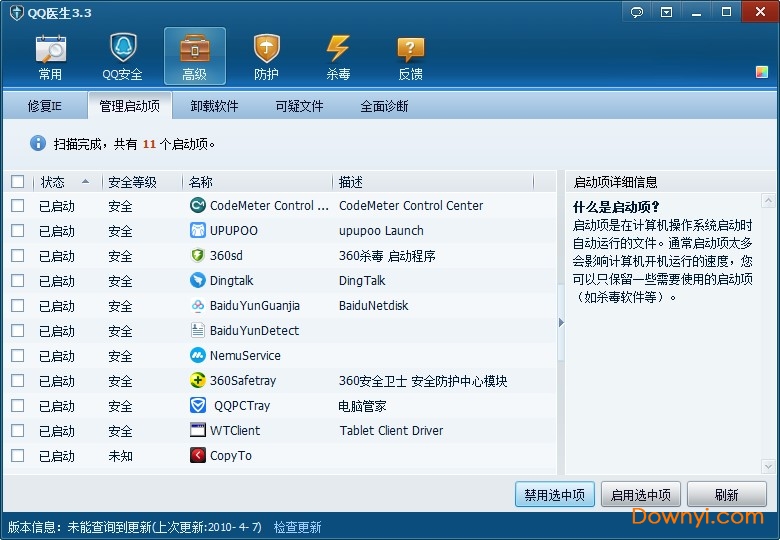This screenshot has height=540, width=780.
Task: Switch to the 管理启动项 tab
Action: [x=130, y=106]
